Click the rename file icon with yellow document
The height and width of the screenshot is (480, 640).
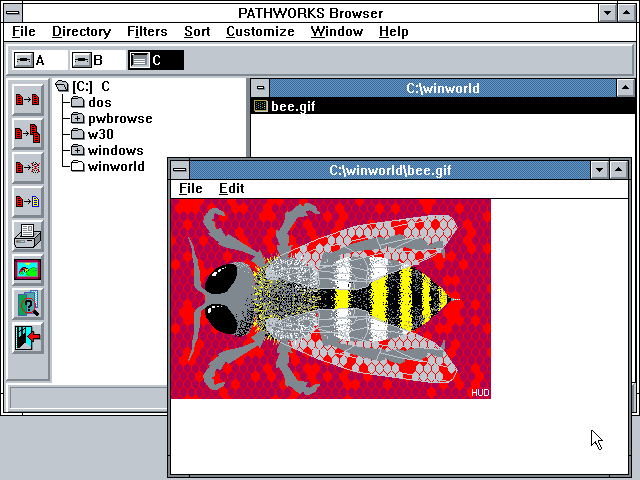tap(27, 201)
